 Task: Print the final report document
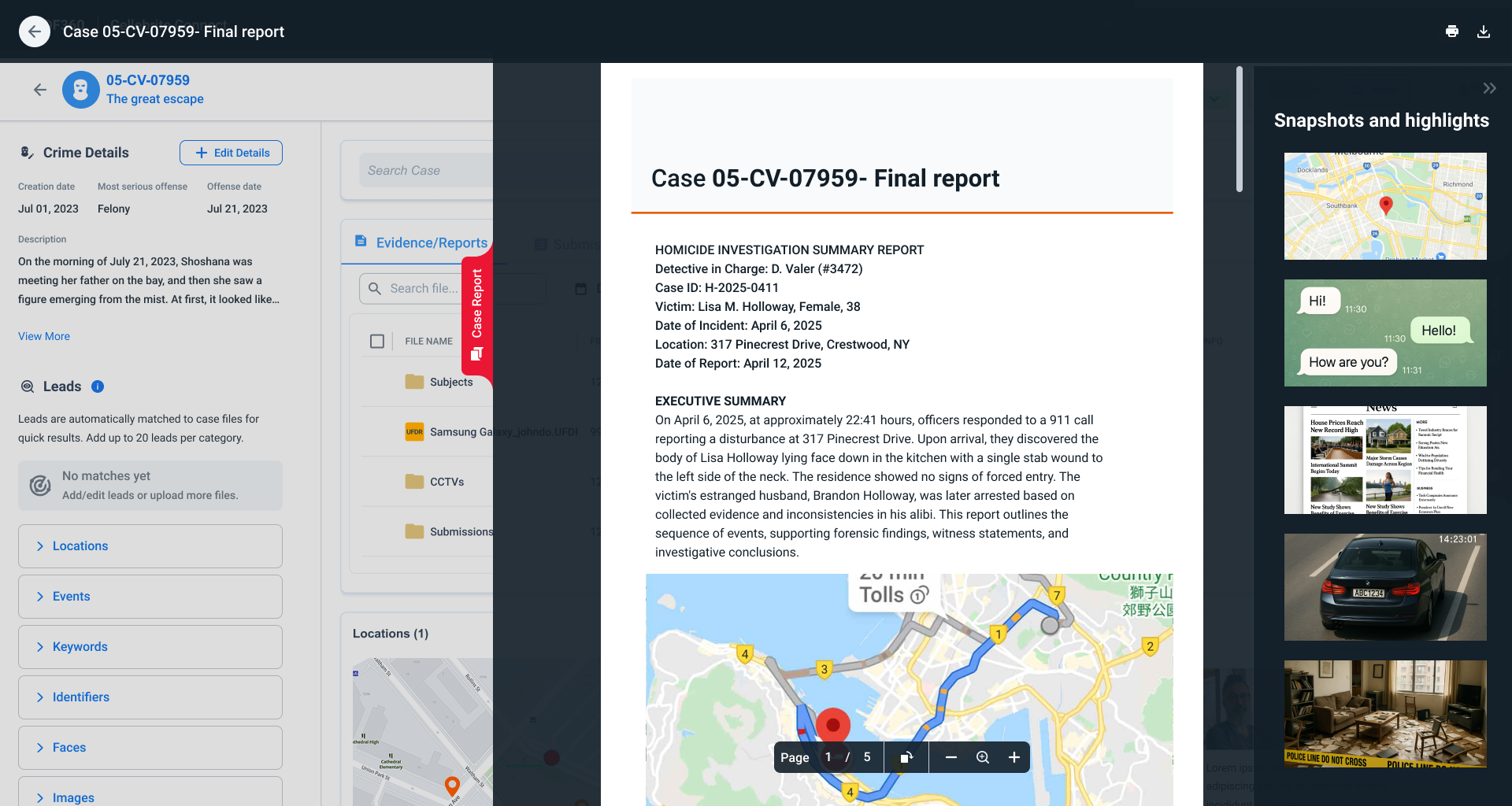click(x=1452, y=31)
